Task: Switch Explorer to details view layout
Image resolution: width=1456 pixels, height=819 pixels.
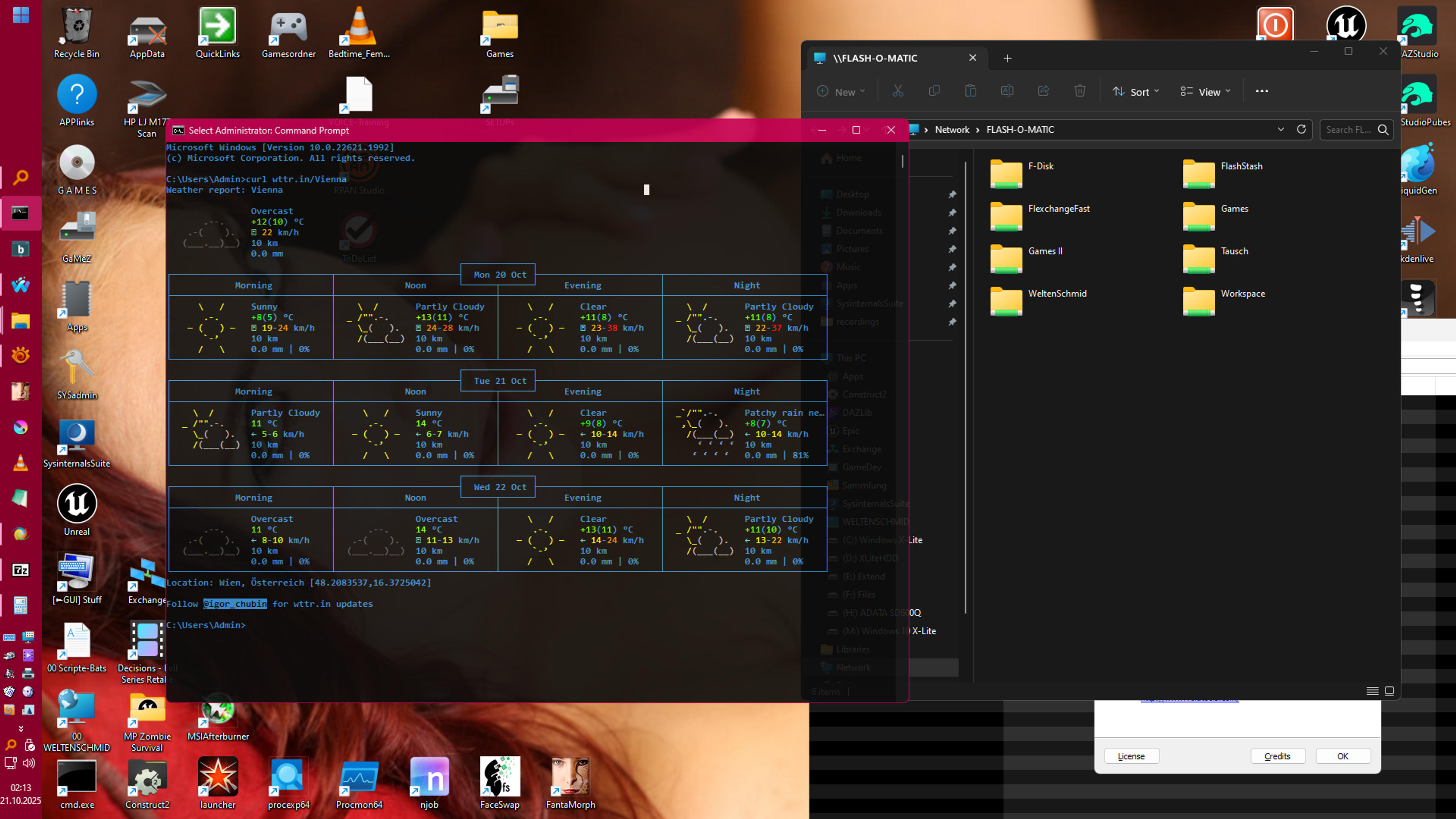Action: click(x=1372, y=691)
